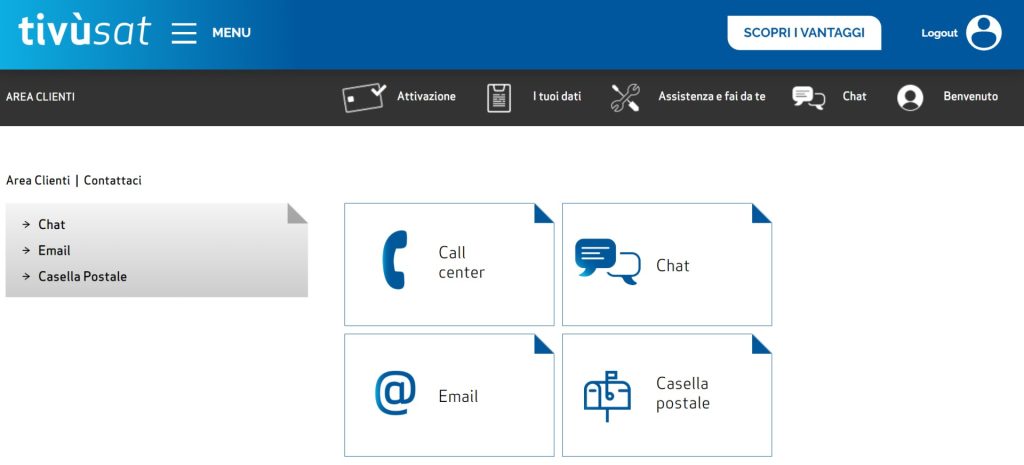Open the Chat tile in contact grid

point(667,265)
